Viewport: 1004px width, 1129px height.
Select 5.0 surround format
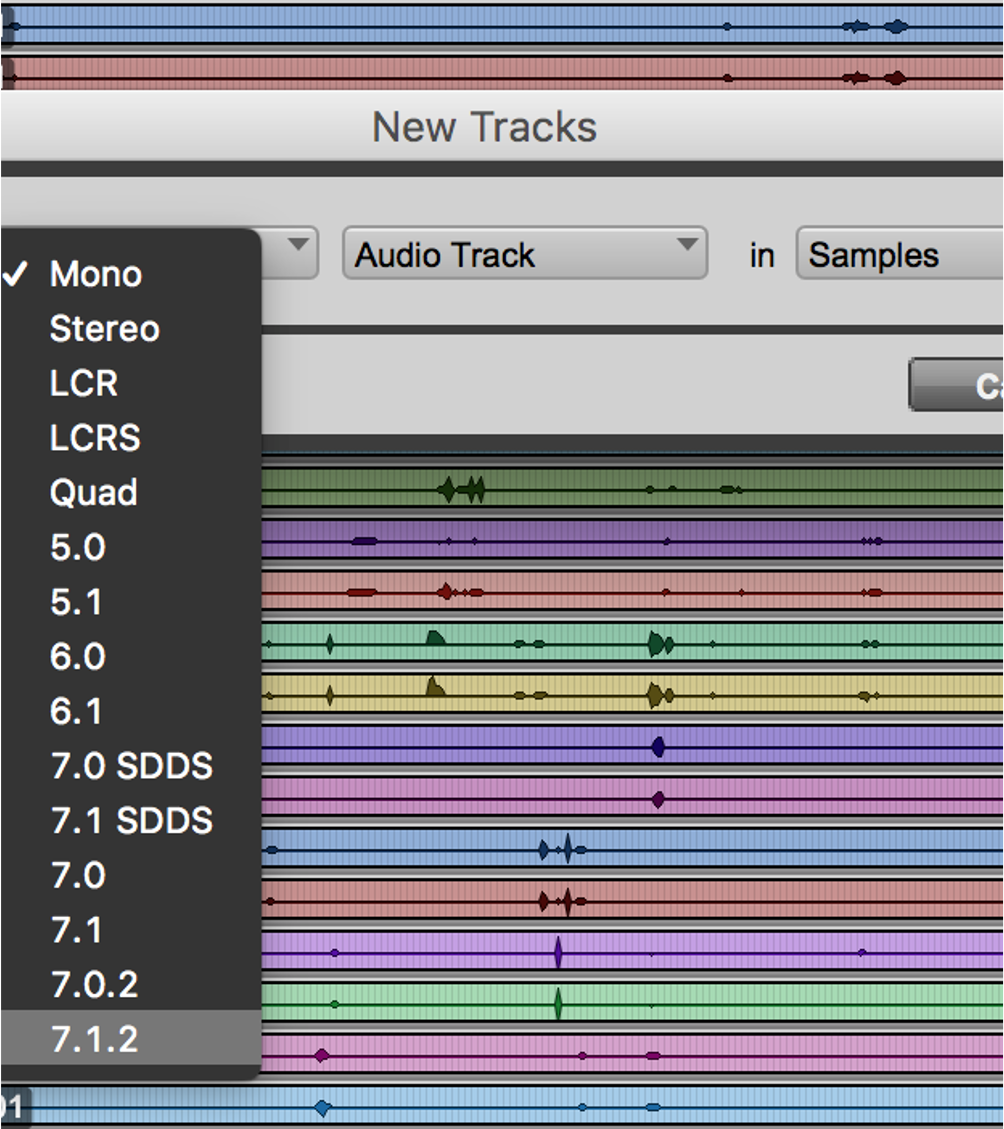(78, 547)
